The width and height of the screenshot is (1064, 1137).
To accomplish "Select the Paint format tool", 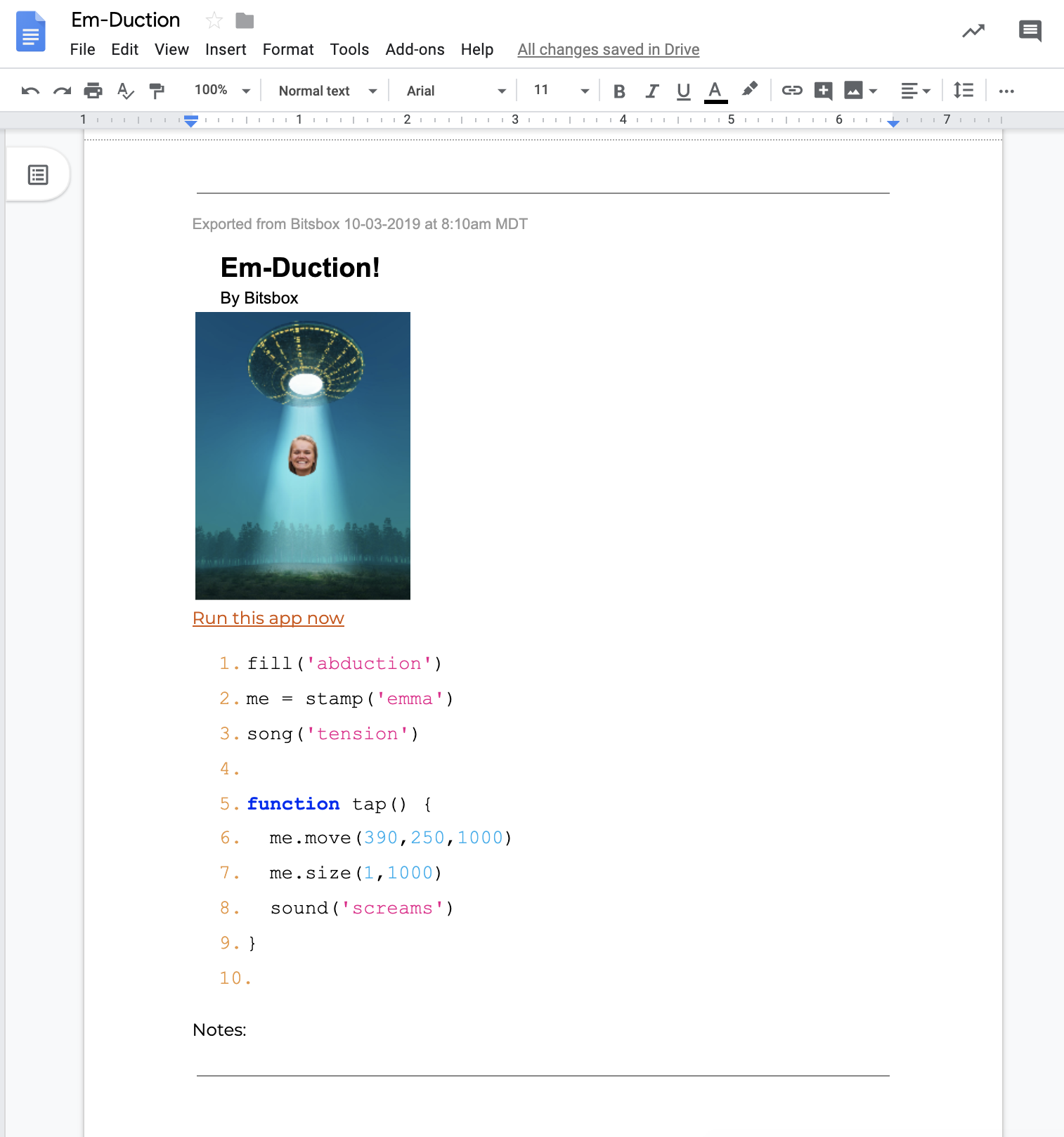I will [157, 91].
